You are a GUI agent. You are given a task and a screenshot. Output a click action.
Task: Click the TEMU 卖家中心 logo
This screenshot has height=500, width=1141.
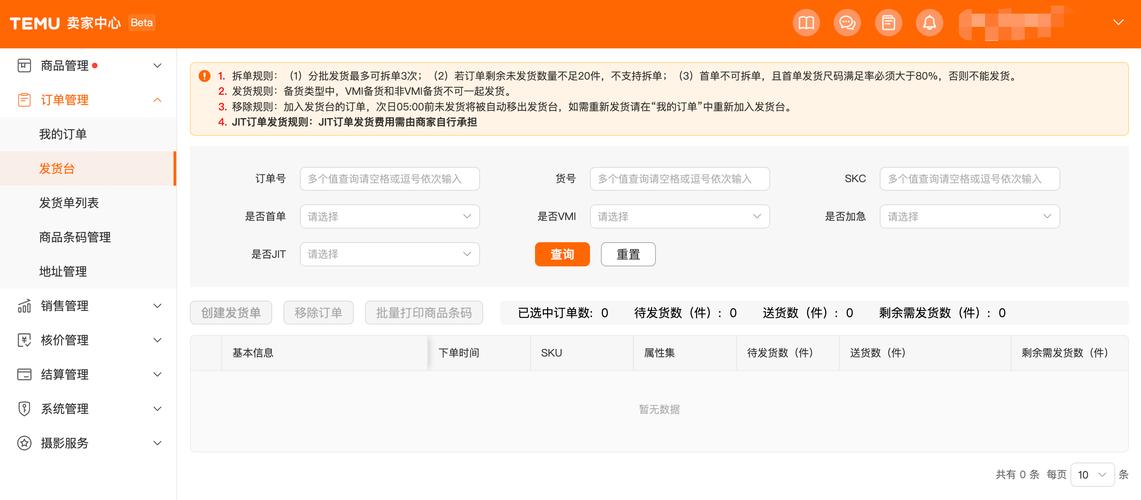[x=65, y=23]
